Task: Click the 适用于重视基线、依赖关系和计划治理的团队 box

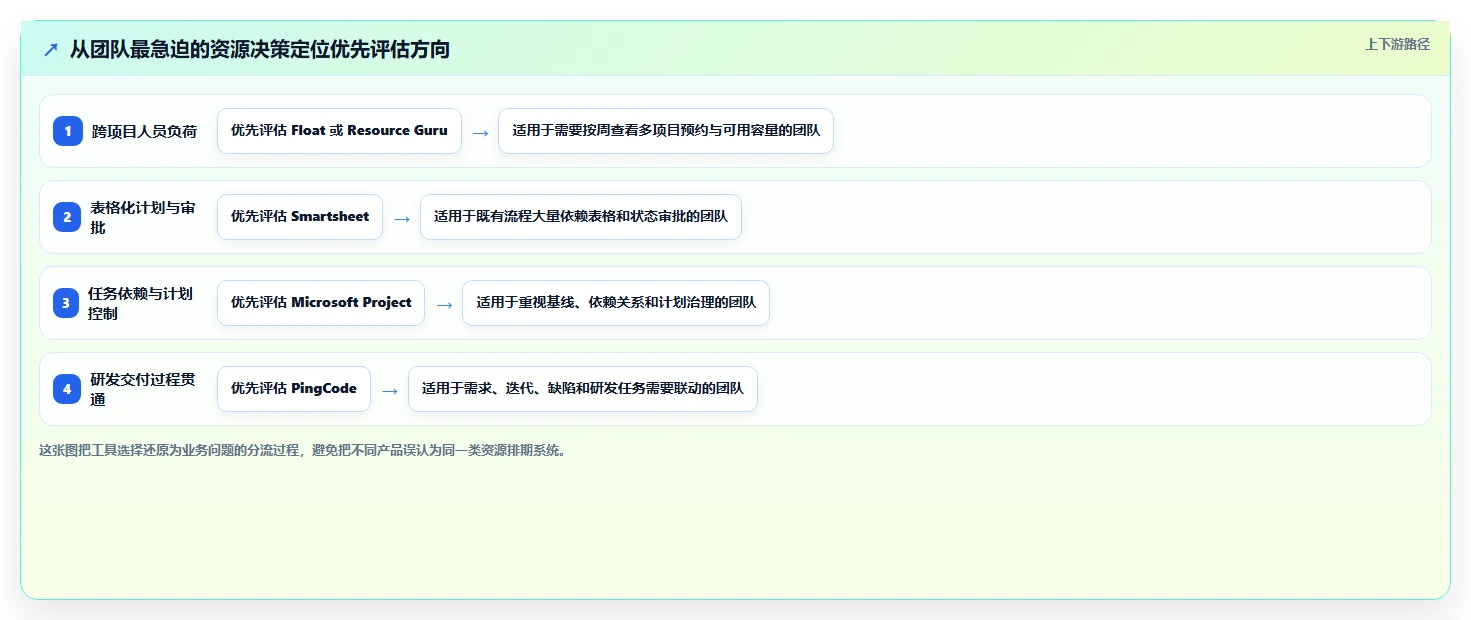Action: click(x=616, y=303)
